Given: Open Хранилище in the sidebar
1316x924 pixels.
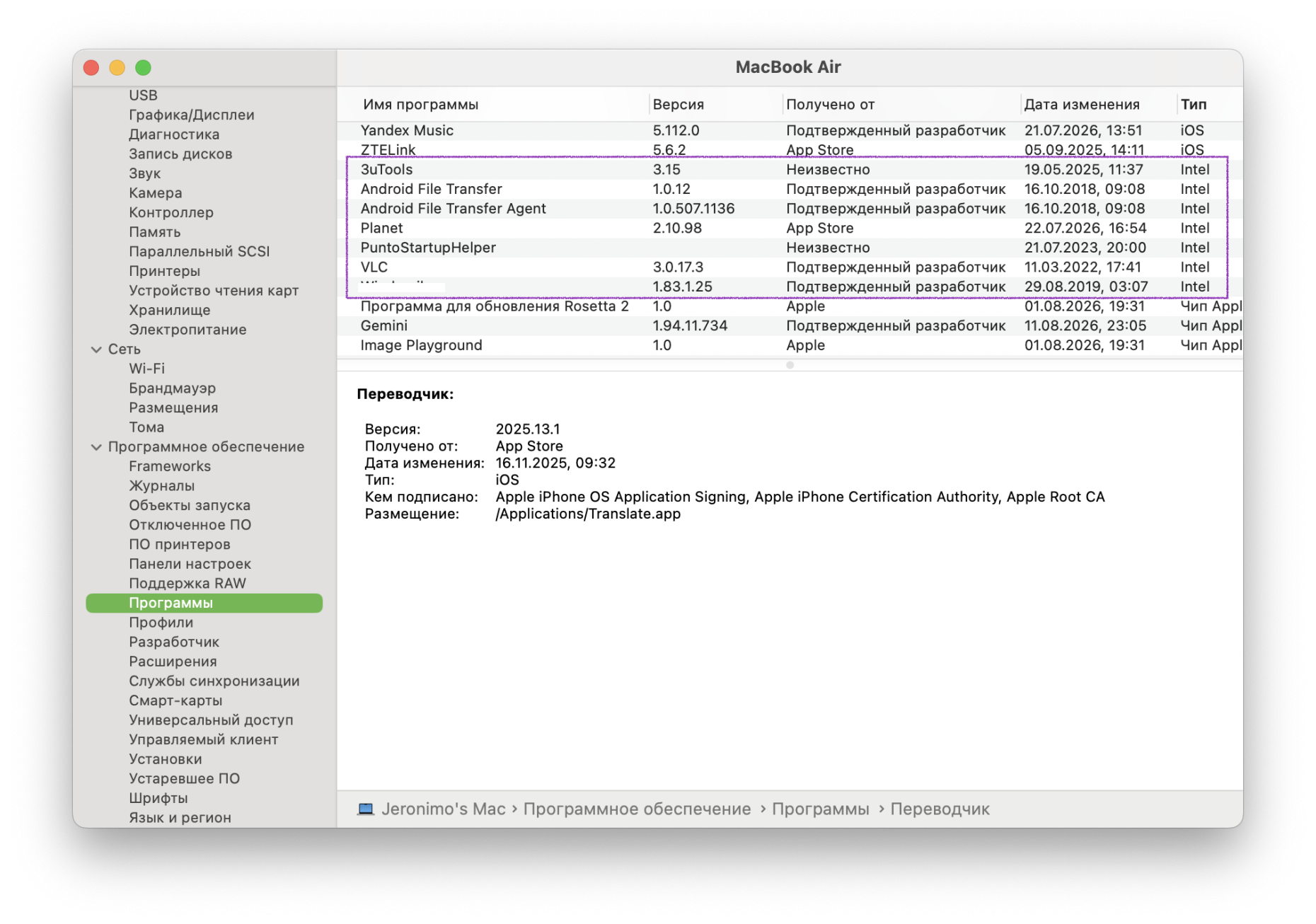Looking at the screenshot, I should 169,310.
